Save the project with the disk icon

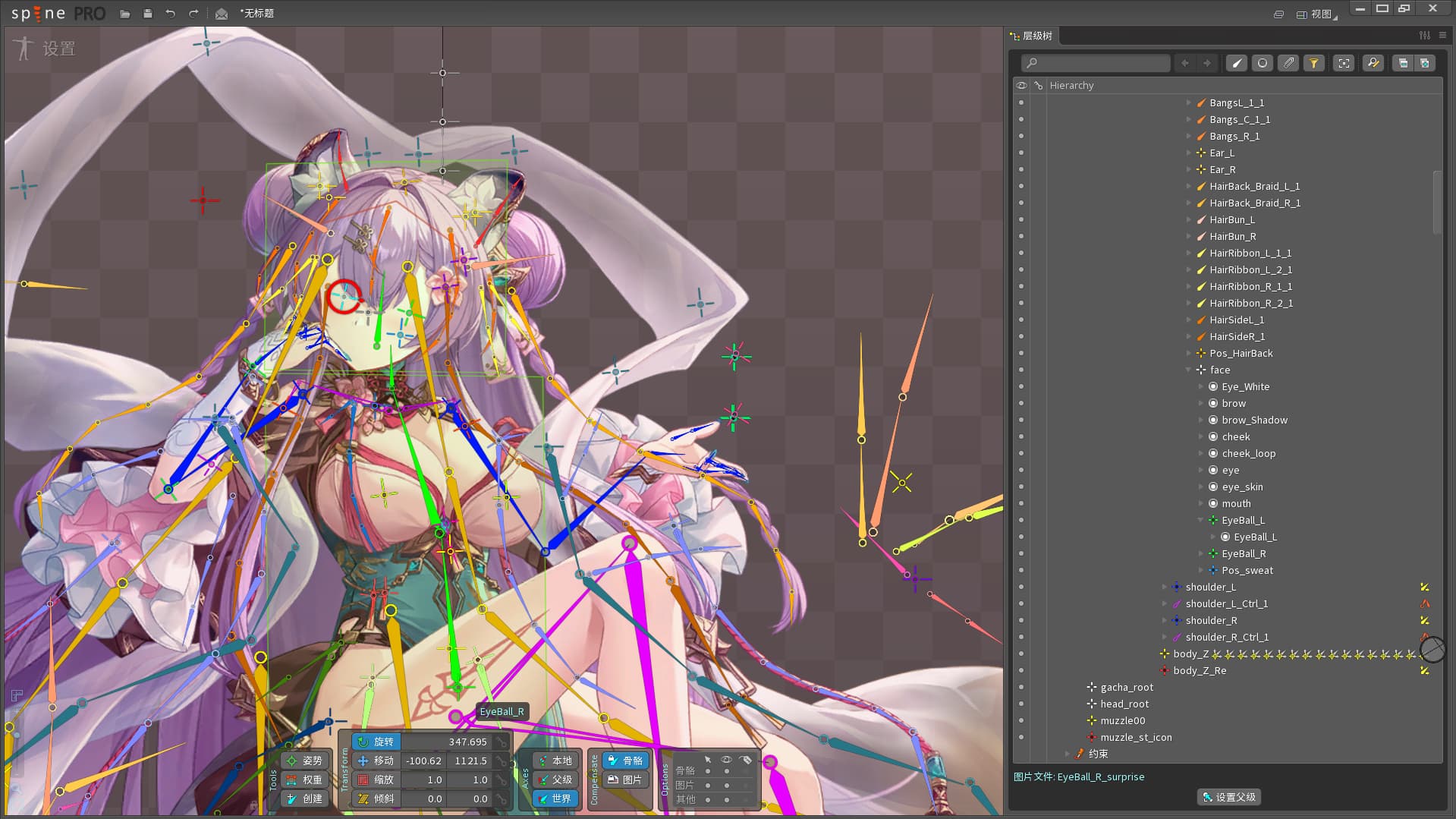point(148,14)
